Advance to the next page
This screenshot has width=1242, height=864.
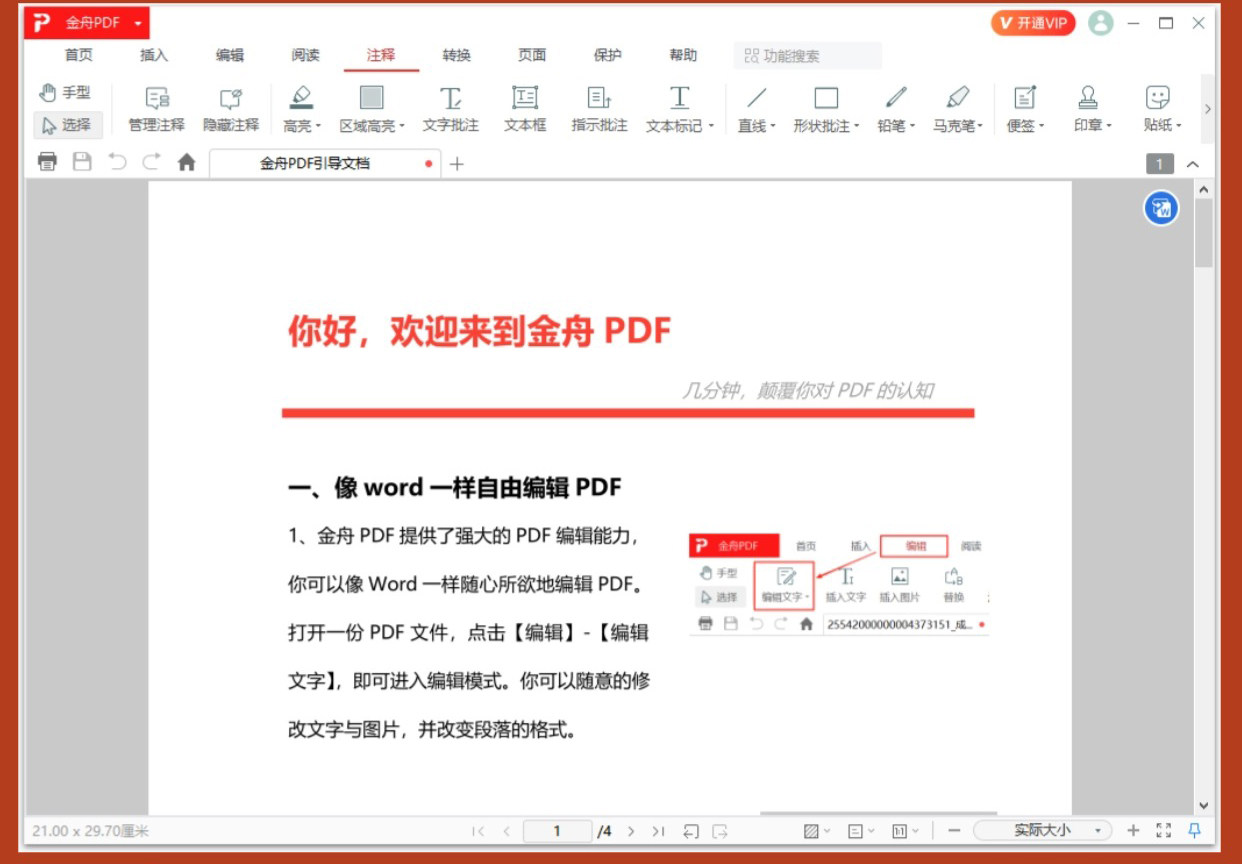coord(631,831)
